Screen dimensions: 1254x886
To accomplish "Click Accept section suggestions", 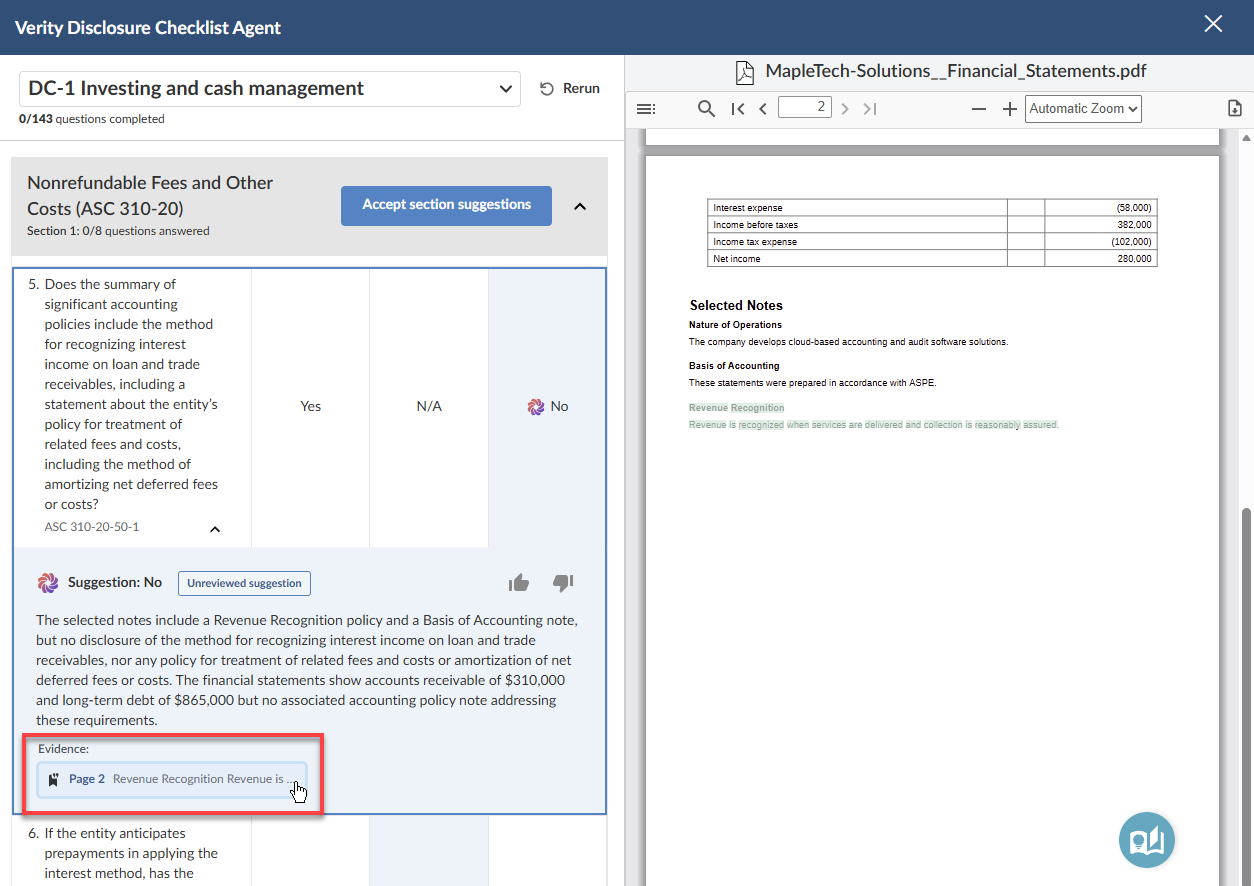I will click(x=446, y=205).
